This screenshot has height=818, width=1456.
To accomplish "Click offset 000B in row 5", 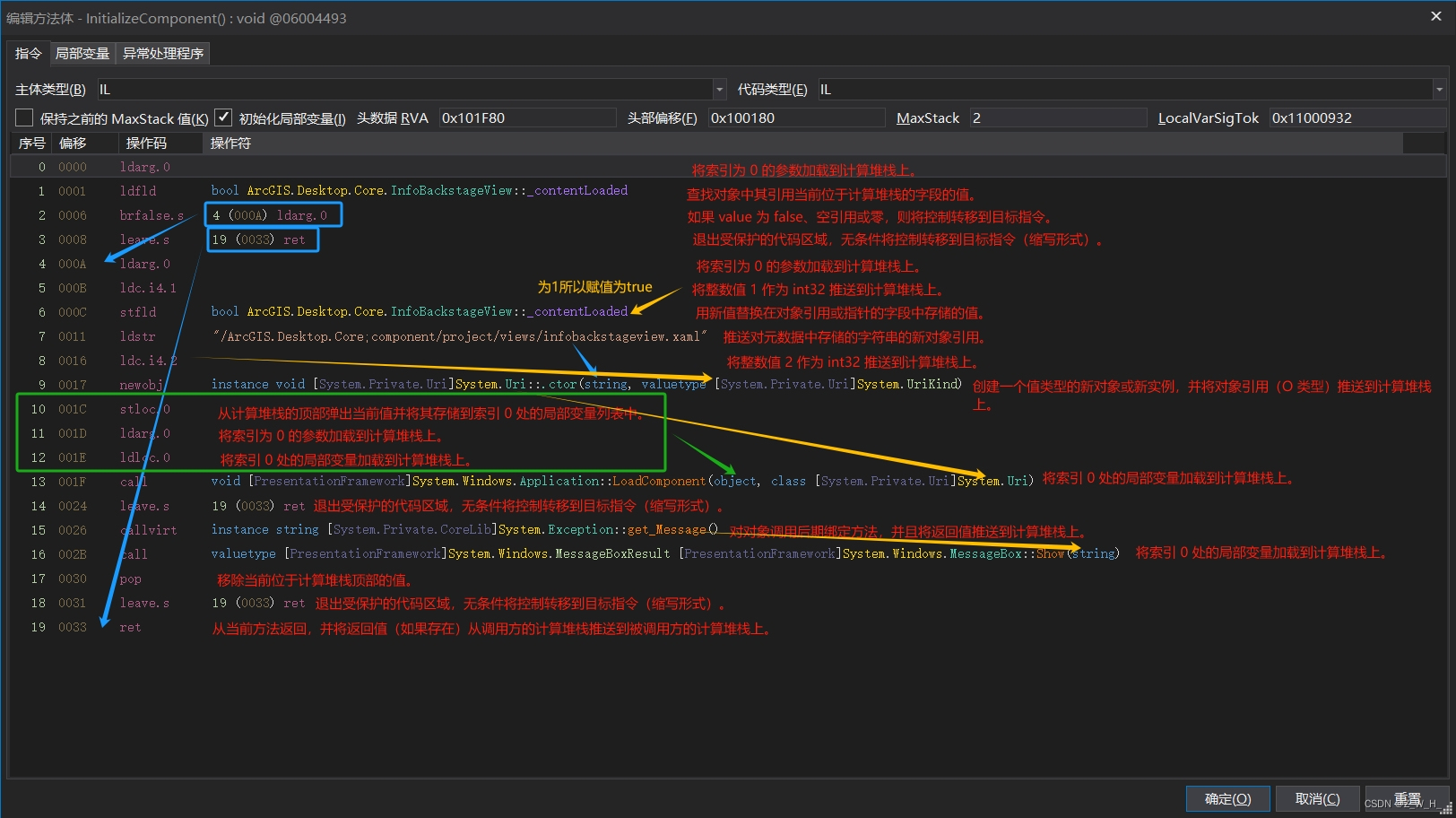I will point(73,288).
